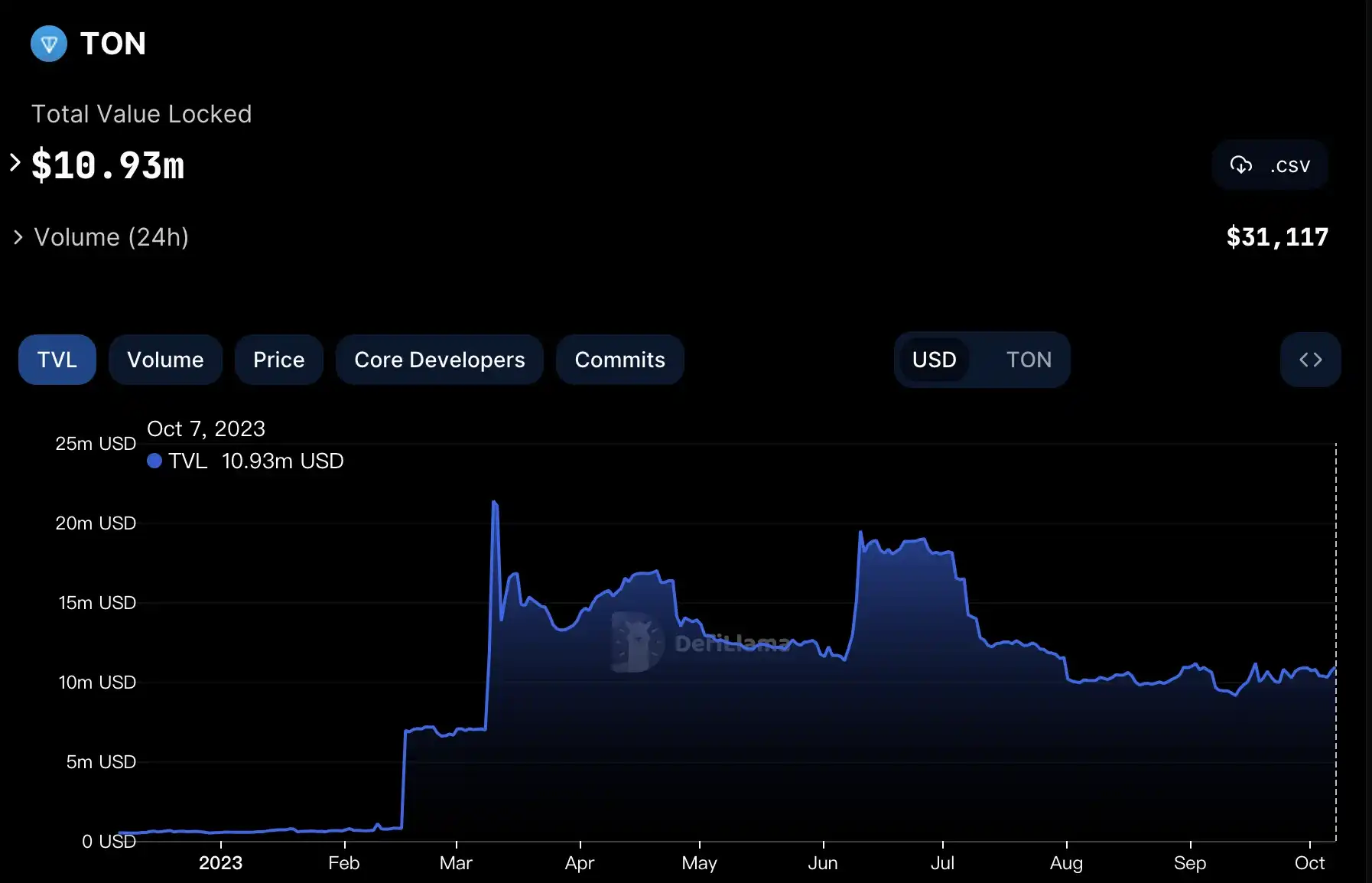
Task: Click the TON page title
Action: pyautogui.click(x=113, y=44)
